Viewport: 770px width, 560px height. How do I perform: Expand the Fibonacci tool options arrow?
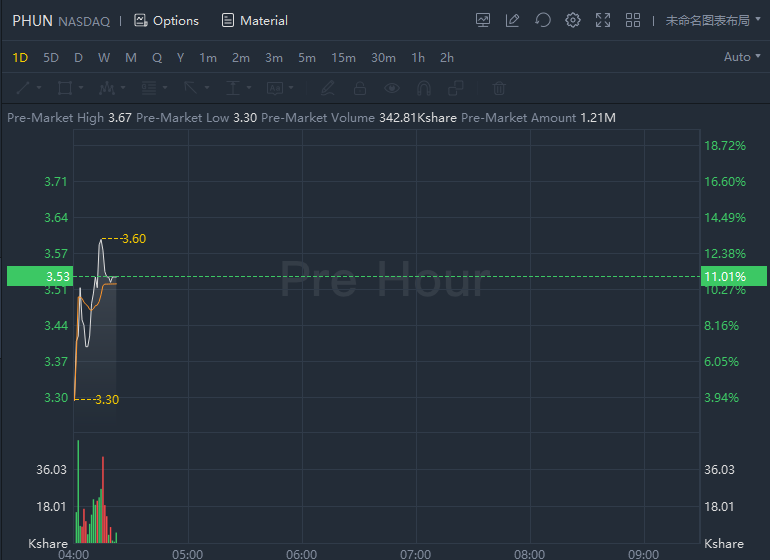[165, 88]
